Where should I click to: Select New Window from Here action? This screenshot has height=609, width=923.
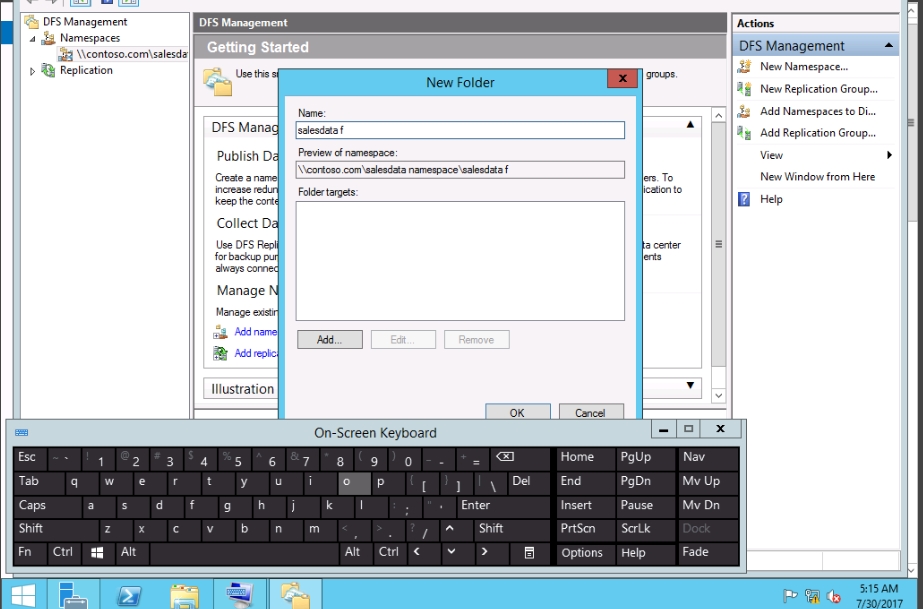pyautogui.click(x=817, y=177)
